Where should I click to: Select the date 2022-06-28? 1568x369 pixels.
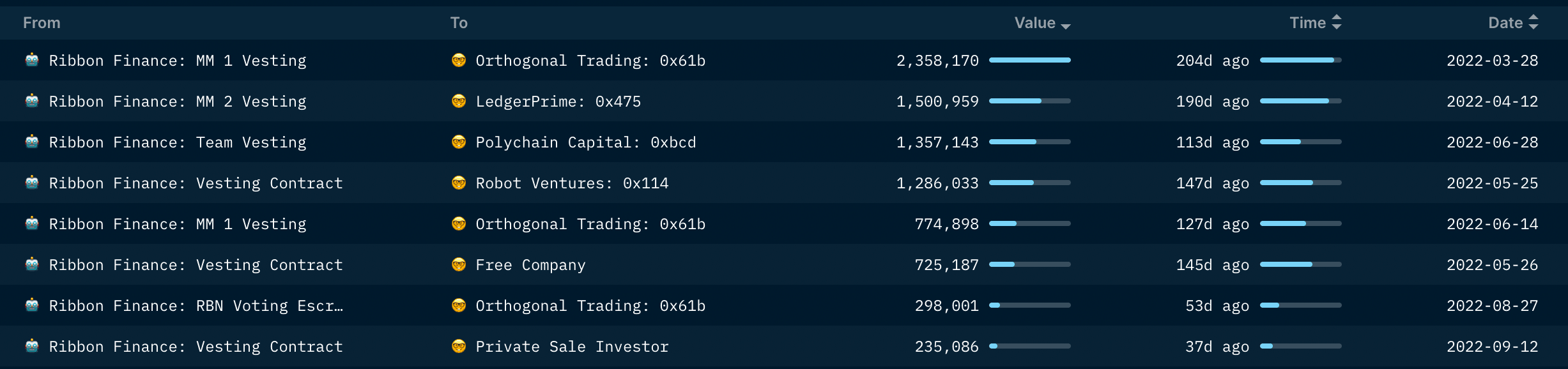click(x=1493, y=142)
